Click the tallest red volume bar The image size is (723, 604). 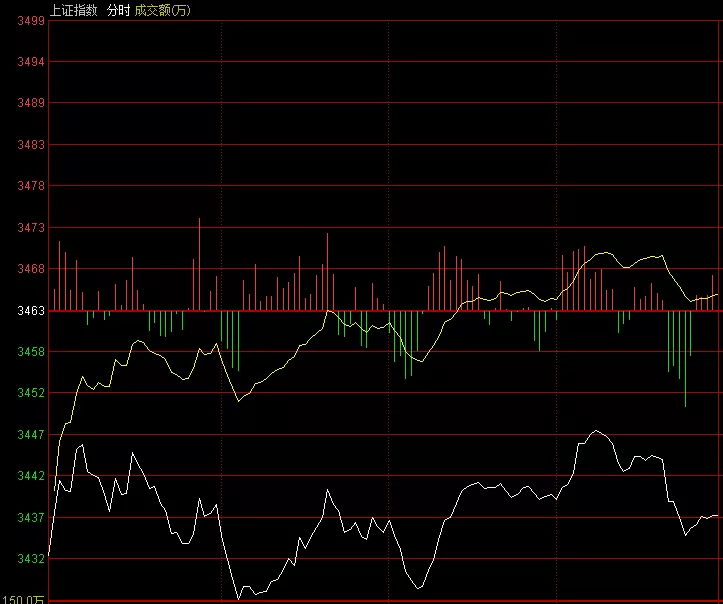click(200, 264)
